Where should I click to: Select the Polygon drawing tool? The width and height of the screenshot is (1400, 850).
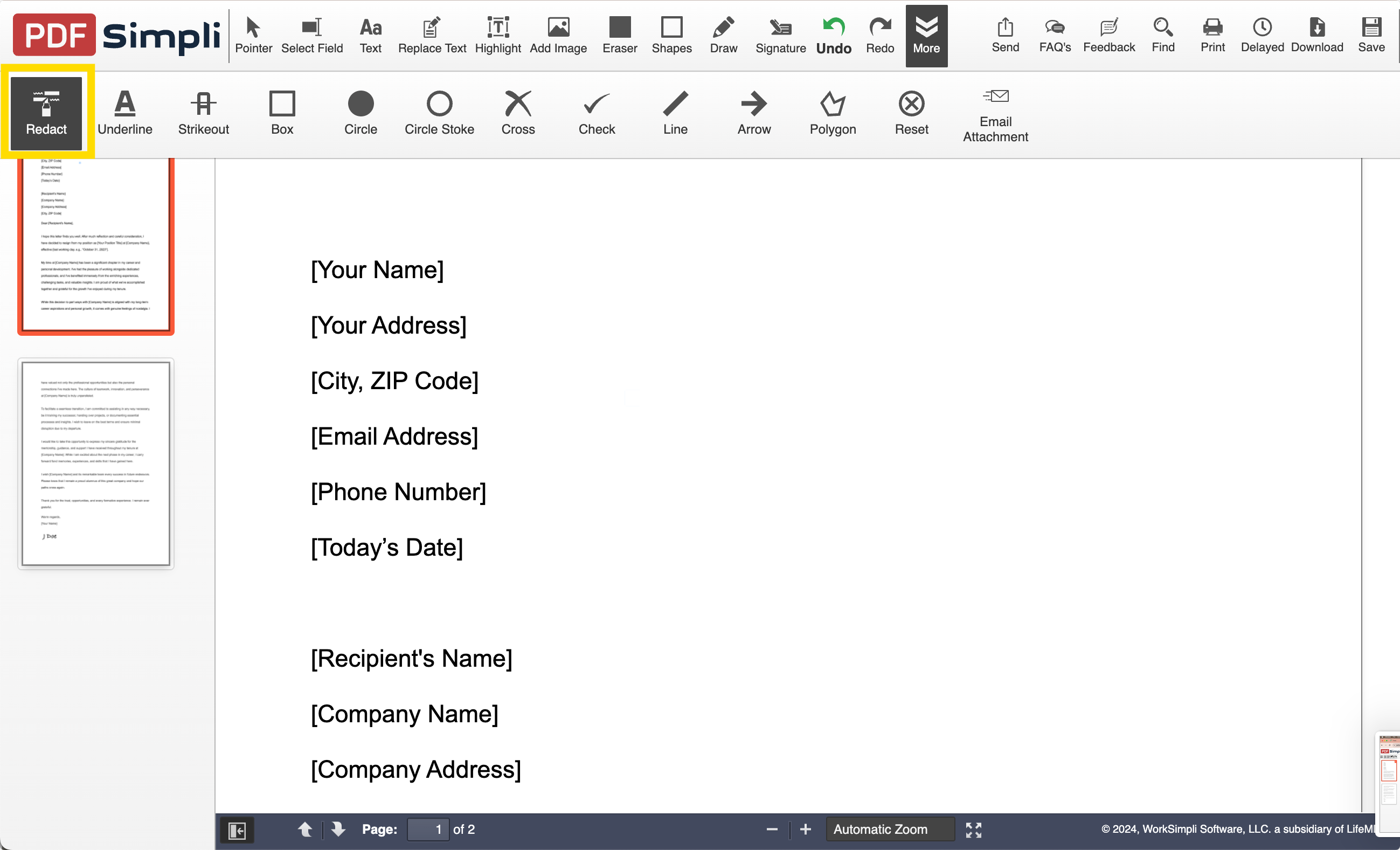click(833, 113)
